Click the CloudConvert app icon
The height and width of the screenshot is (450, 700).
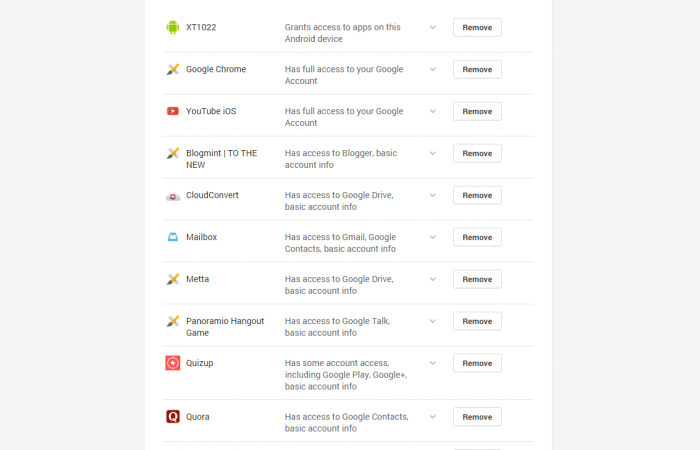[173, 195]
